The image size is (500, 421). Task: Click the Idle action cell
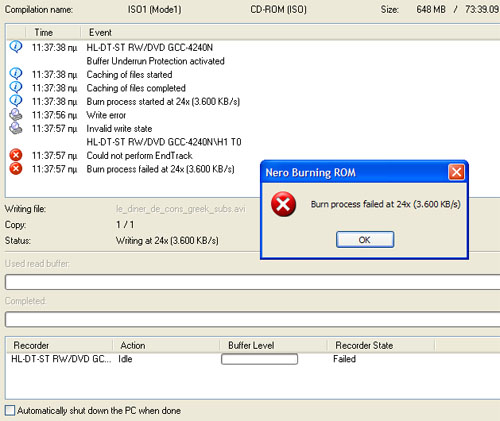(125, 359)
